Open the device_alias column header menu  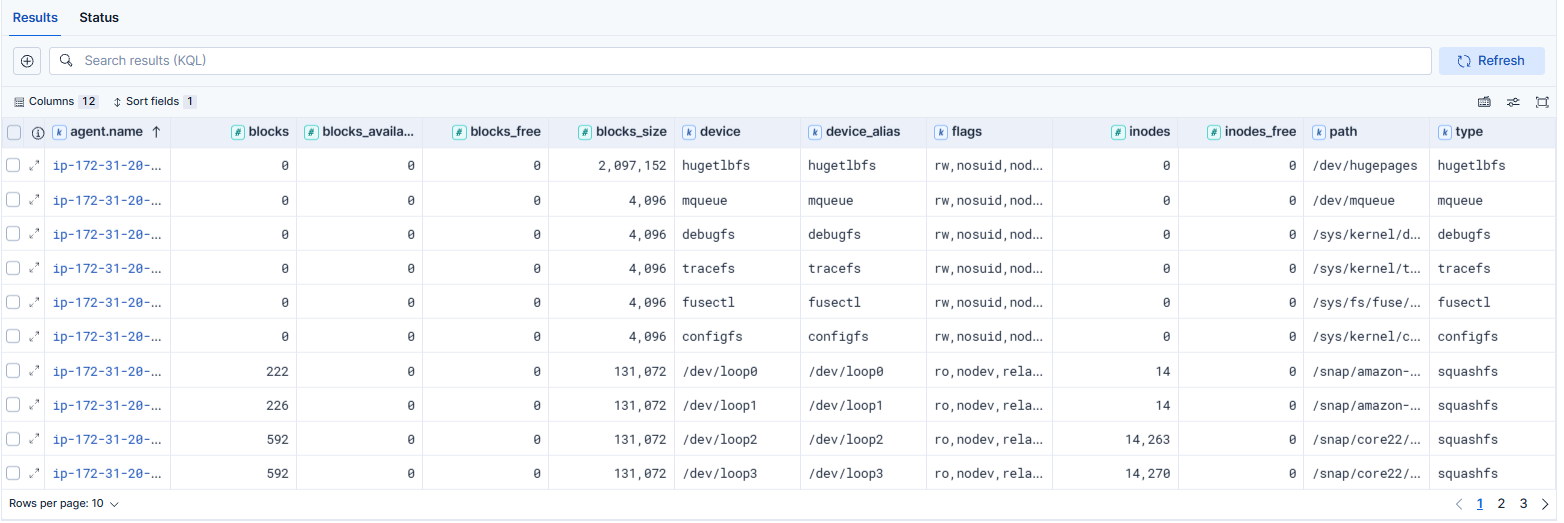pyautogui.click(x=863, y=132)
